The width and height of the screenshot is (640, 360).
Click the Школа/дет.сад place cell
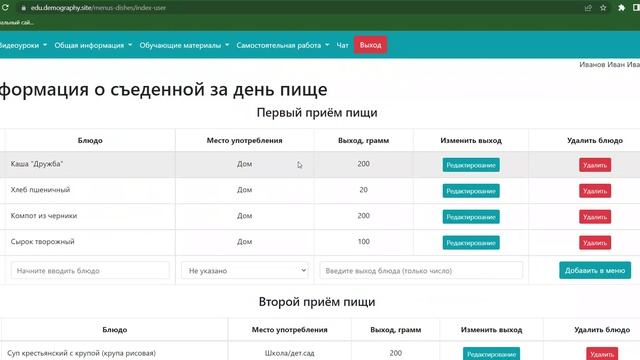pyautogui.click(x=289, y=353)
